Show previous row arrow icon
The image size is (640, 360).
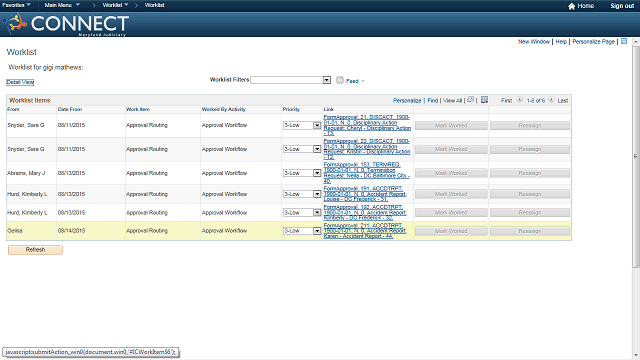[519, 100]
